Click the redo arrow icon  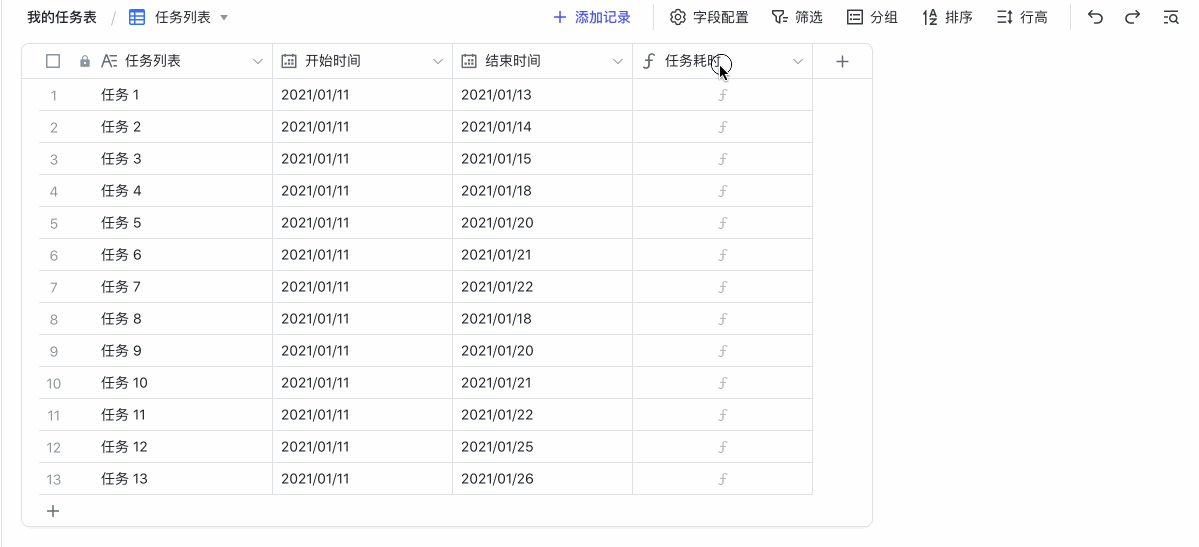[x=1132, y=17]
